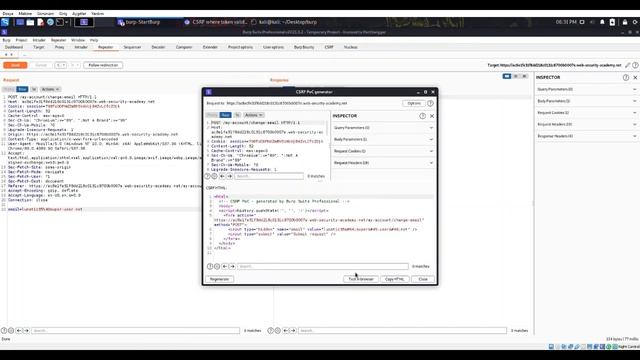Image resolution: width=640 pixels, height=360 pixels.
Task: Click previous-match arrow in dialog request search bar
Action: 222,176
